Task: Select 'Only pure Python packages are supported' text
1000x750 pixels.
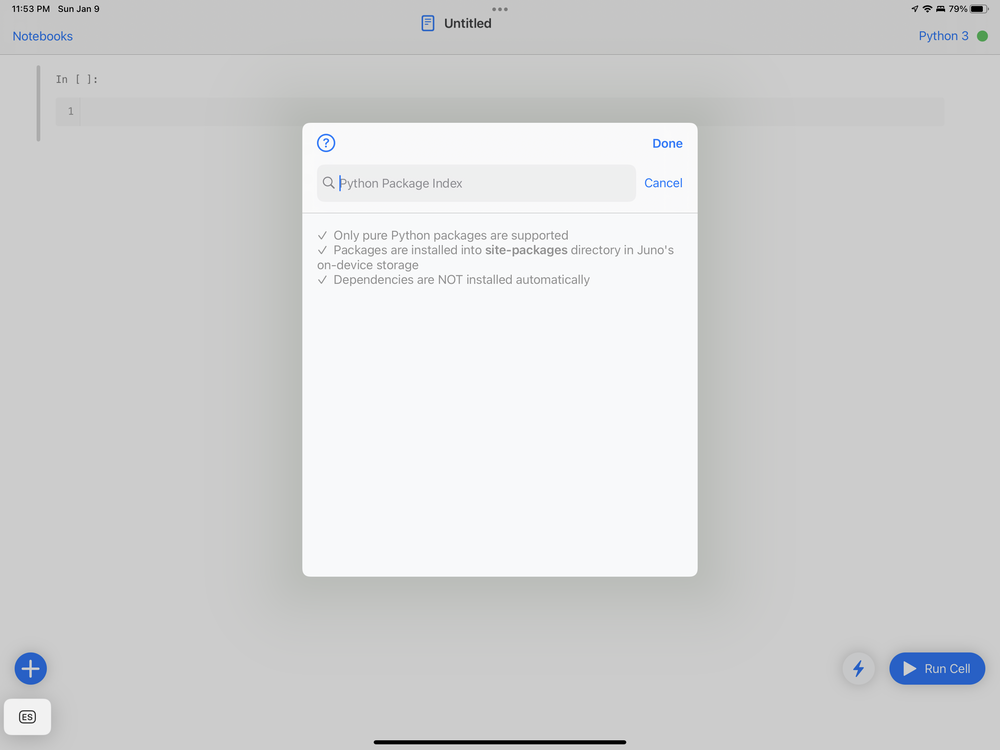Action: pos(450,235)
